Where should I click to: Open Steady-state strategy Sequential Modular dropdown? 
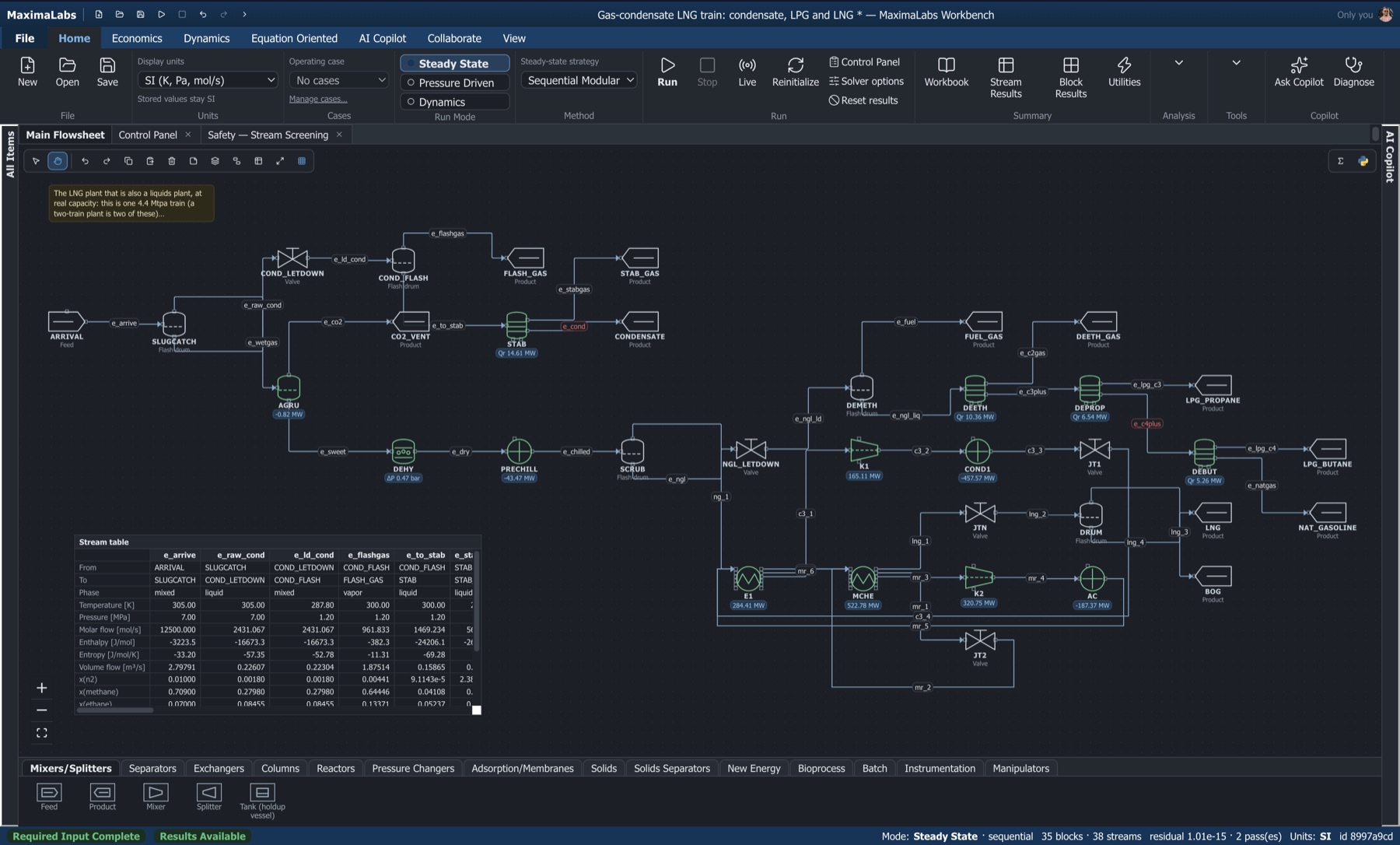(x=579, y=80)
